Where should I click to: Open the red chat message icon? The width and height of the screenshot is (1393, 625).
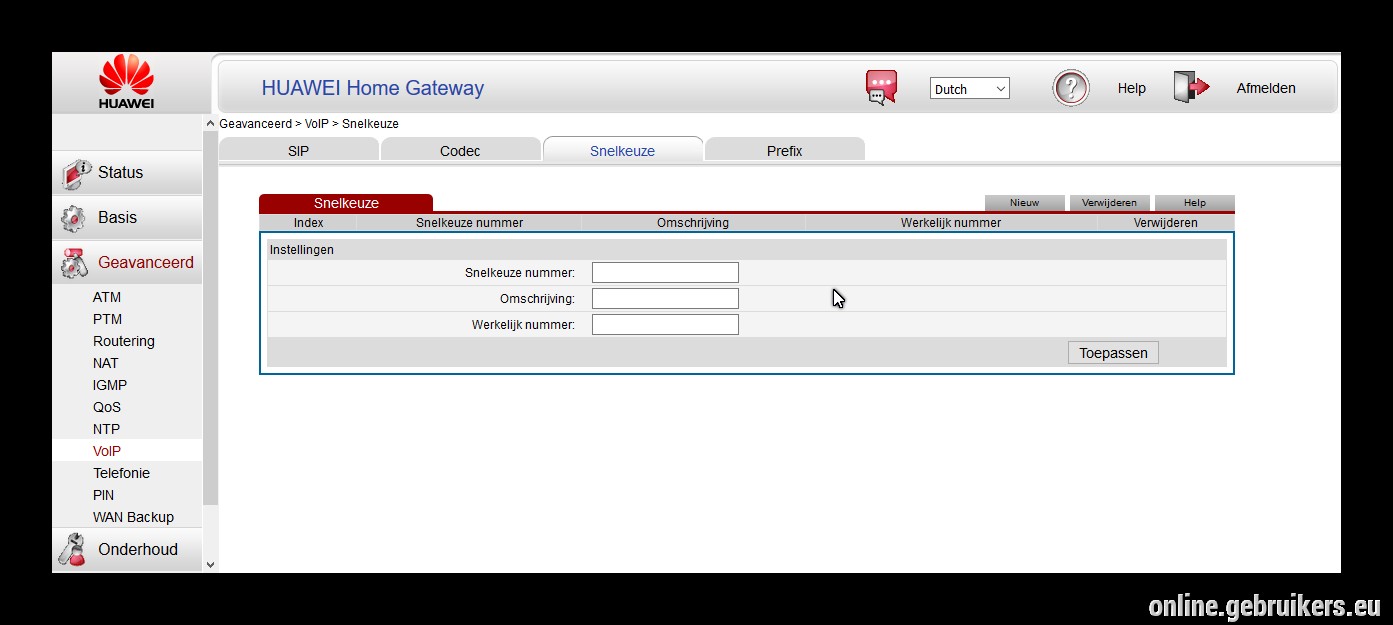(x=881, y=88)
